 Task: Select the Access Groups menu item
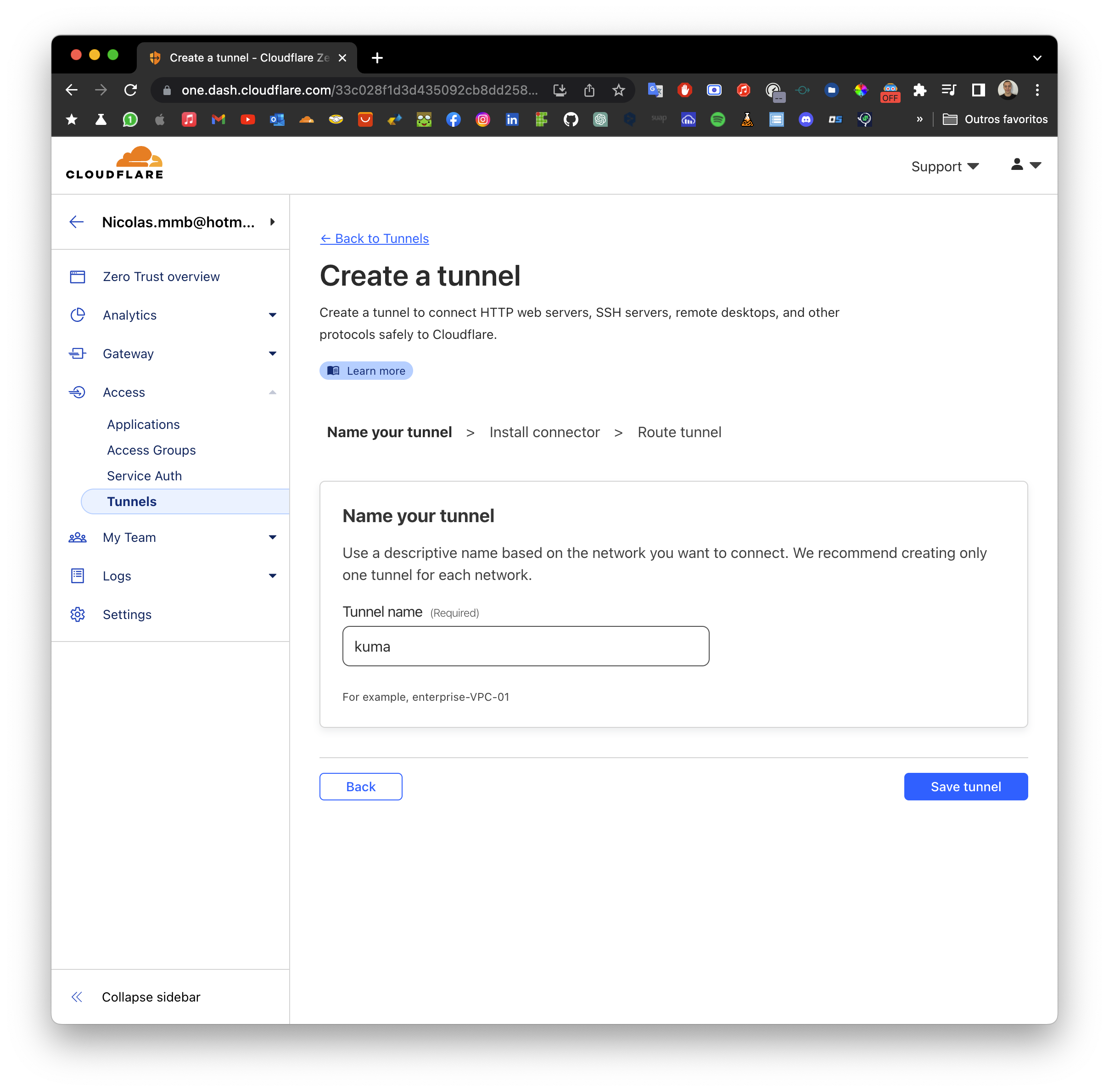[152, 449]
